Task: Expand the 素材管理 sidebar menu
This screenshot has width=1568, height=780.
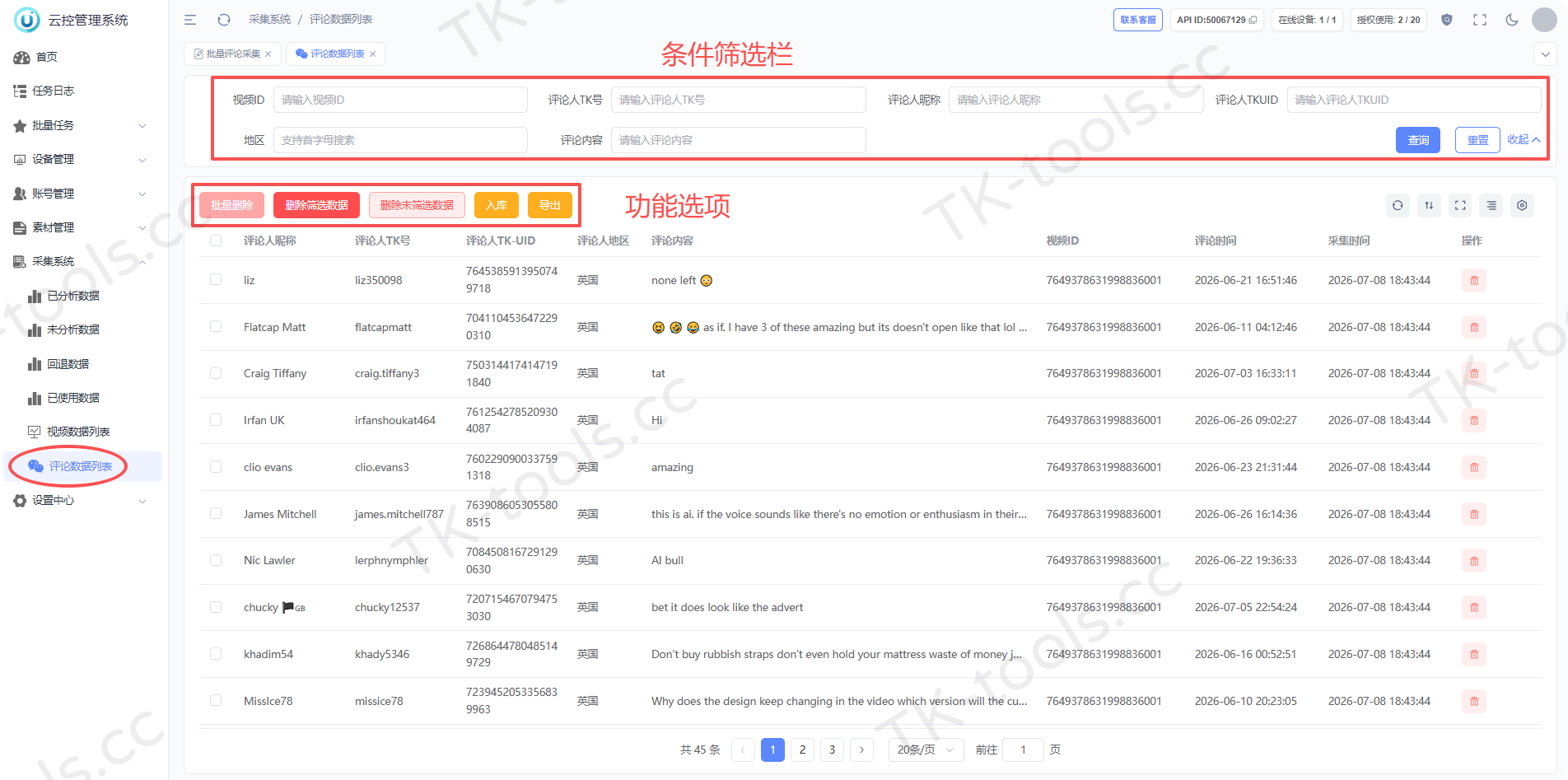Action: pyautogui.click(x=81, y=228)
